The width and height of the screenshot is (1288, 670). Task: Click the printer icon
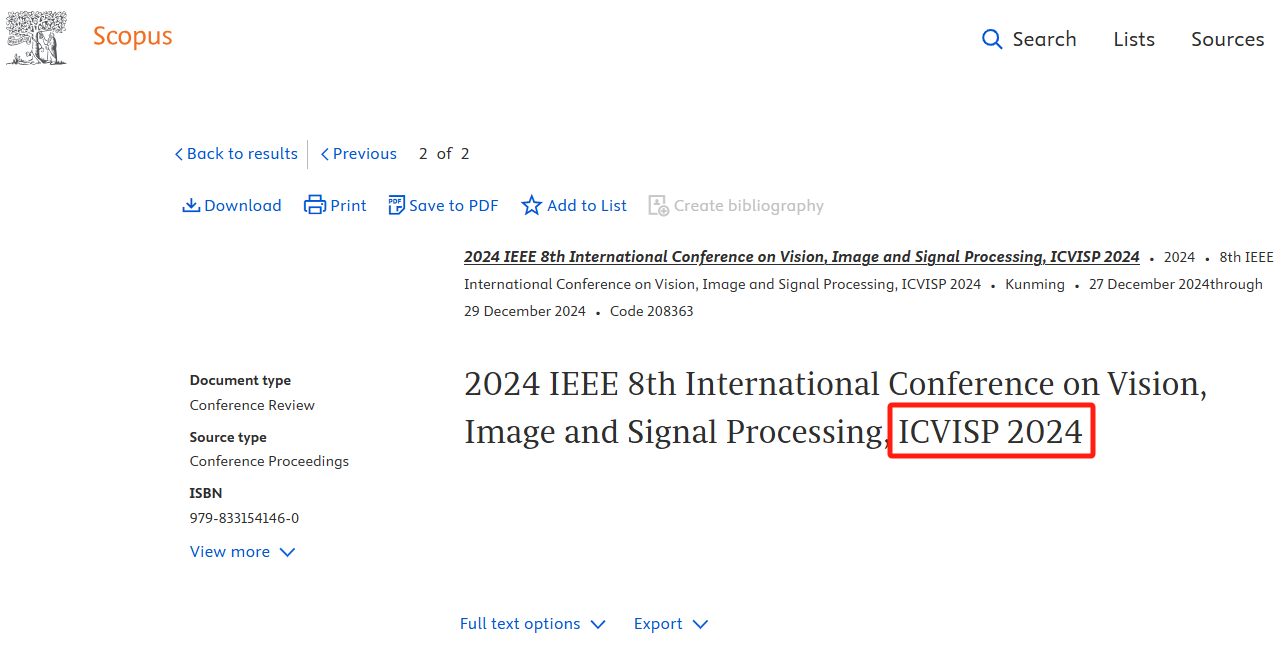click(x=315, y=206)
